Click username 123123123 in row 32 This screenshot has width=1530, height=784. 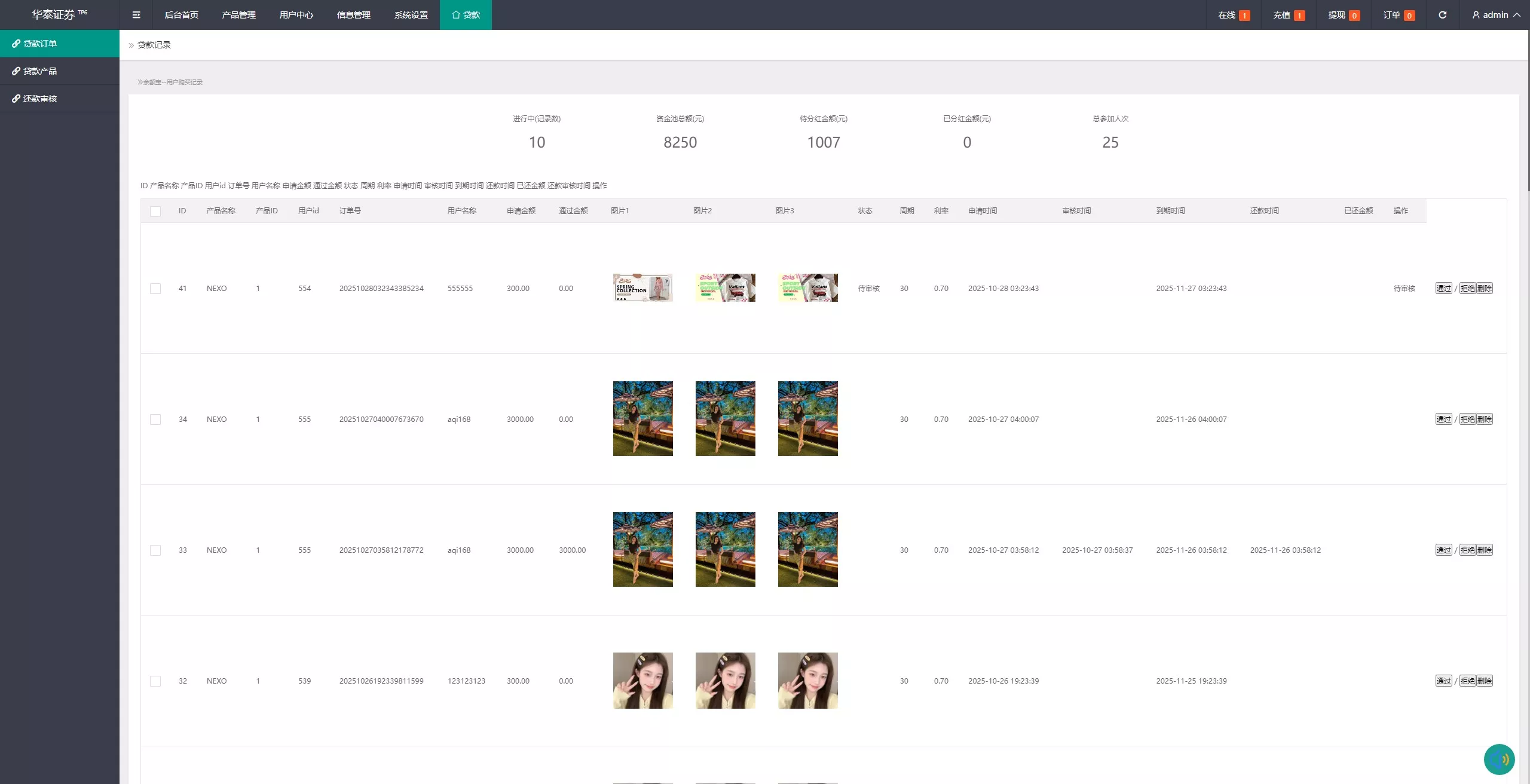466,681
